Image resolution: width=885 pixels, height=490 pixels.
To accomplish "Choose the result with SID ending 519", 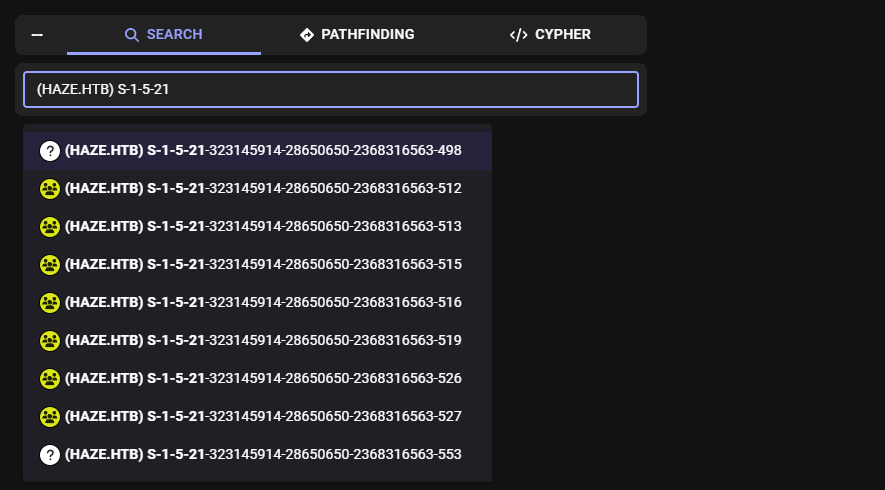I will pos(263,341).
